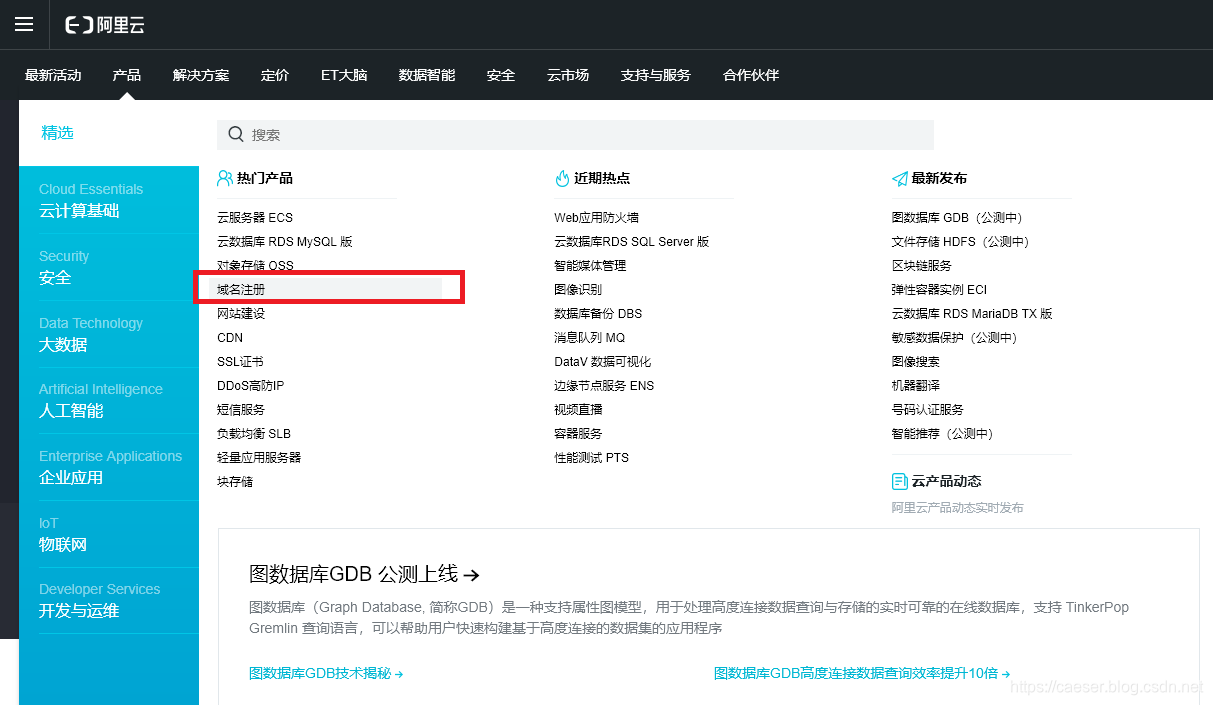Open 域名注册 product link
The height and width of the screenshot is (705, 1213).
pyautogui.click(x=241, y=289)
